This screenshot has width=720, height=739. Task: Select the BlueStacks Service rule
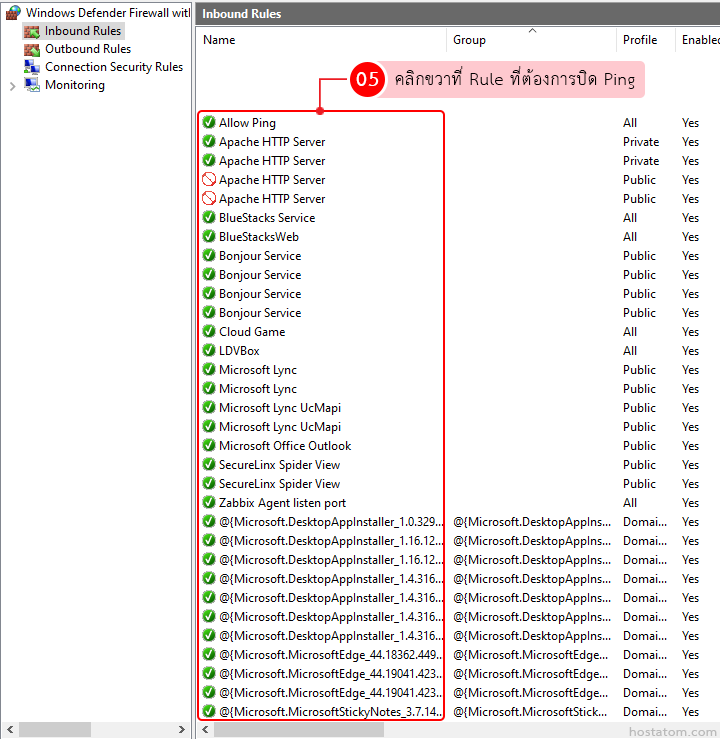pyautogui.click(x=267, y=218)
